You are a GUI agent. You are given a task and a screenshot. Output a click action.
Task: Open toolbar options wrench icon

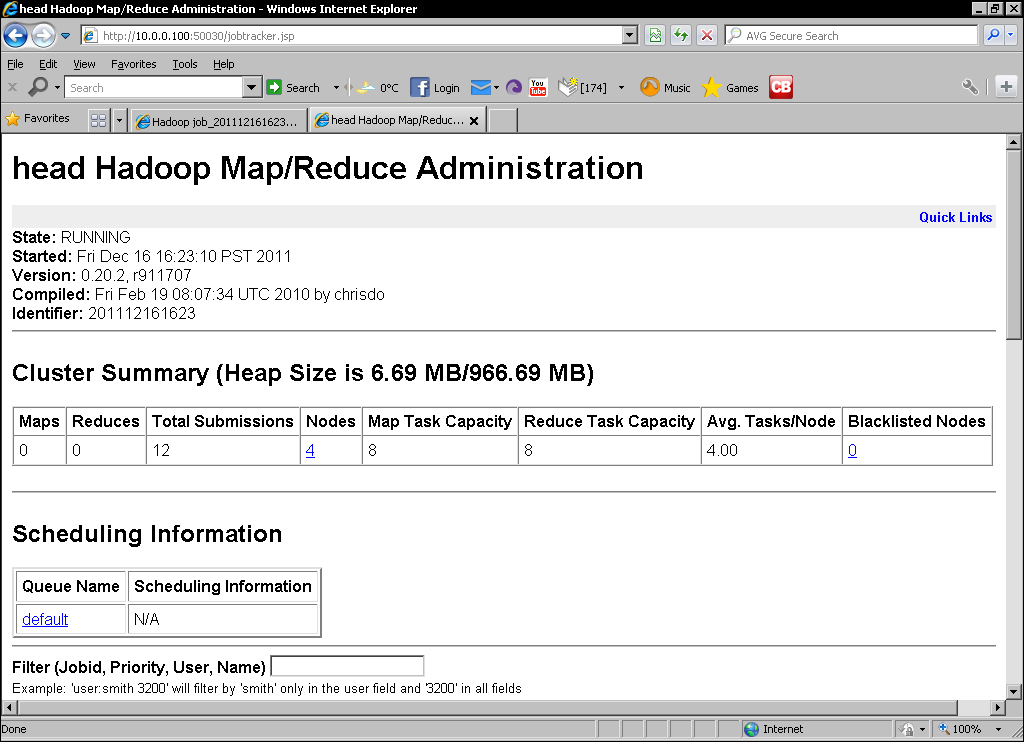pos(970,87)
